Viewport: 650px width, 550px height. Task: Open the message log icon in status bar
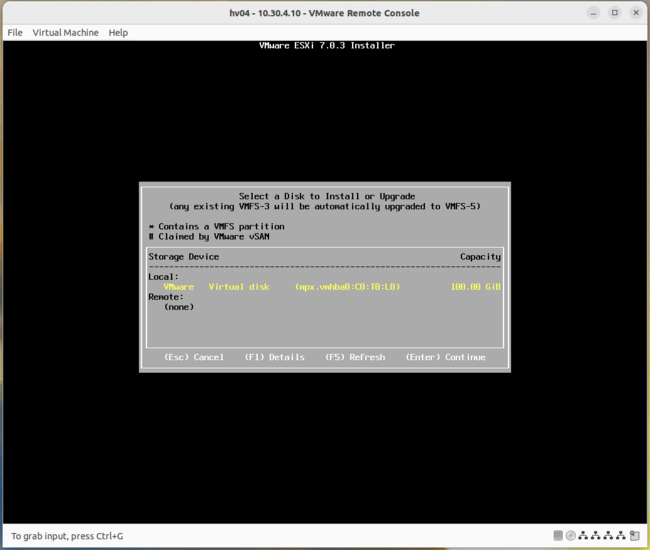point(634,535)
